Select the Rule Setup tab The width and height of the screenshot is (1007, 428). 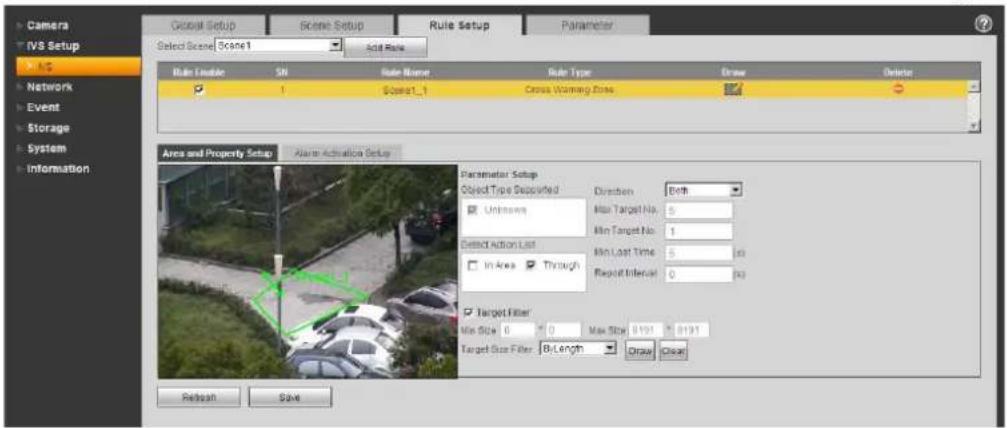(x=459, y=26)
